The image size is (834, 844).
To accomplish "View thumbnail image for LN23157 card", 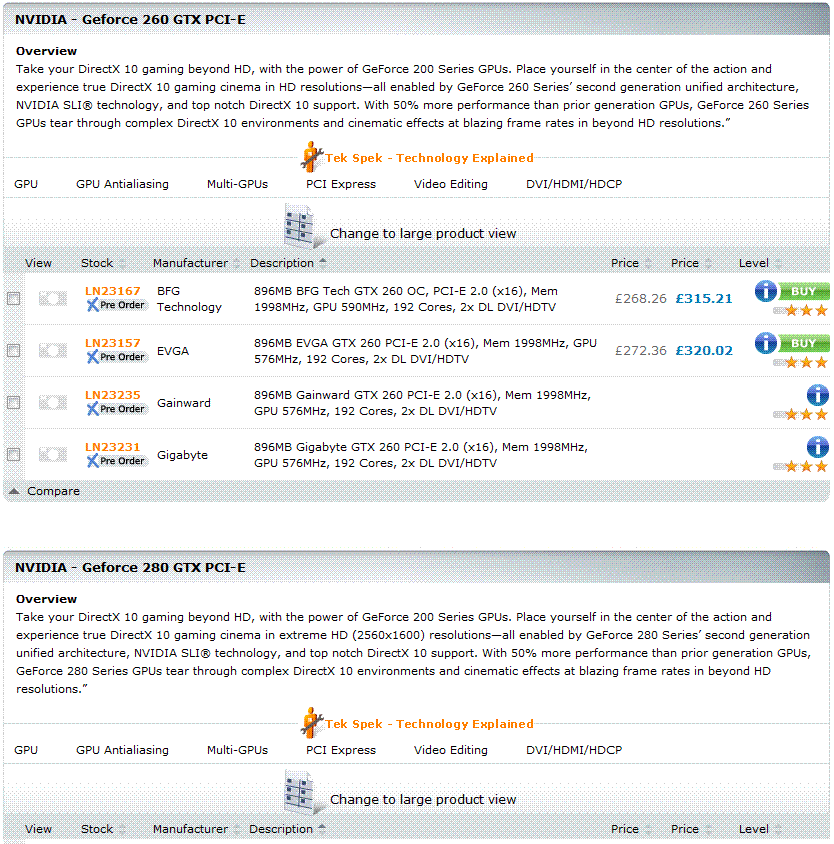I will pyautogui.click(x=53, y=351).
